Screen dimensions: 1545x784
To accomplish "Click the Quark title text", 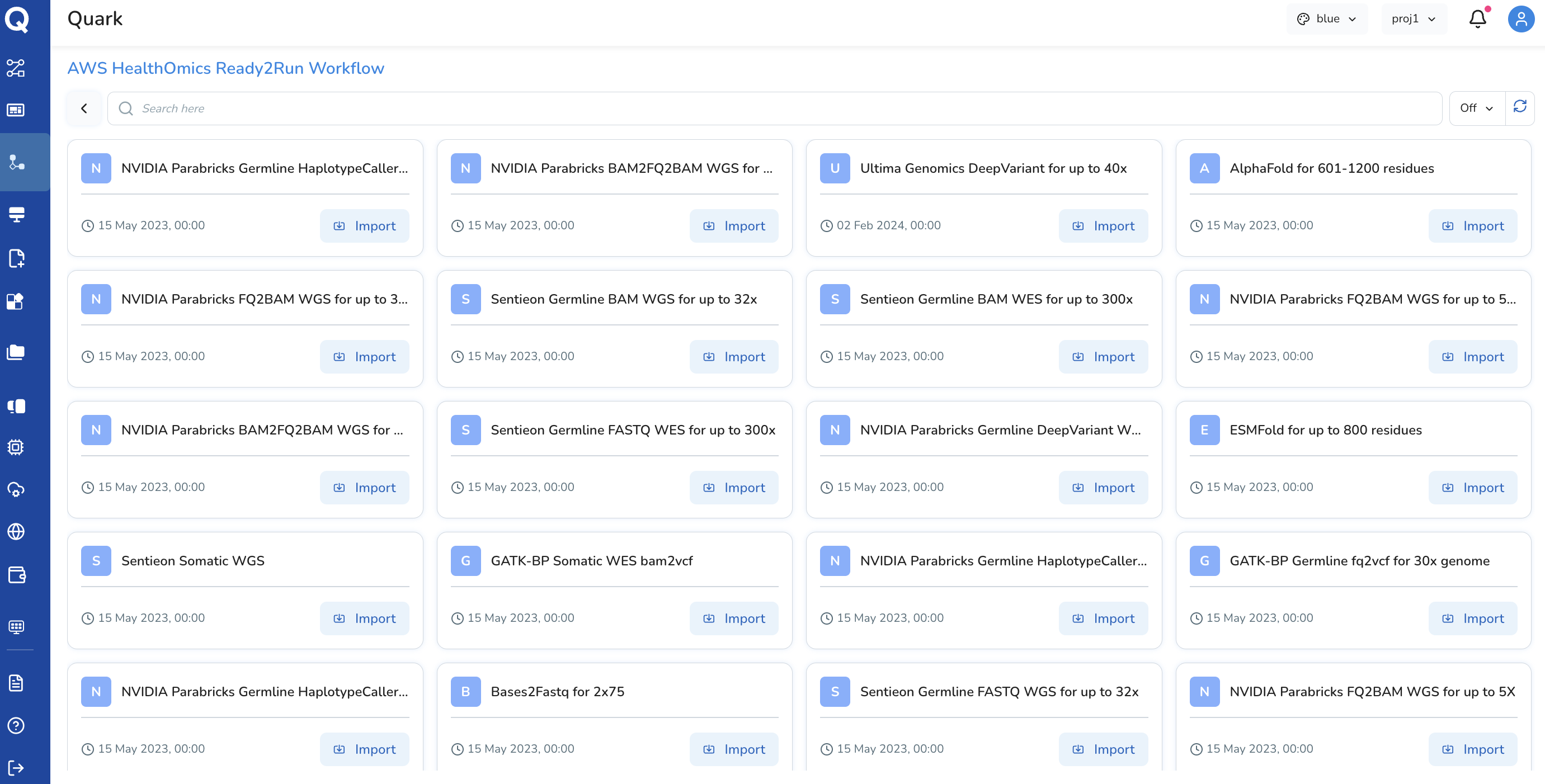I will (95, 19).
